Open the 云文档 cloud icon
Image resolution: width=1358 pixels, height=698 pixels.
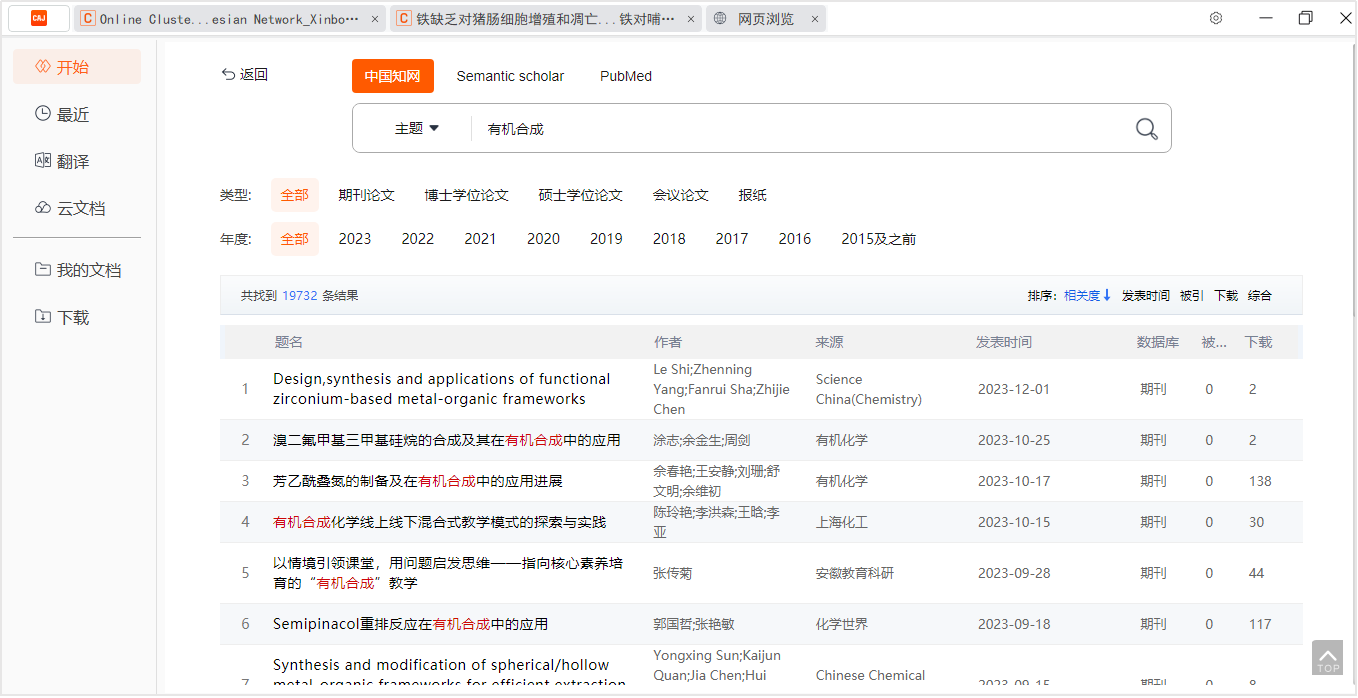click(42, 208)
